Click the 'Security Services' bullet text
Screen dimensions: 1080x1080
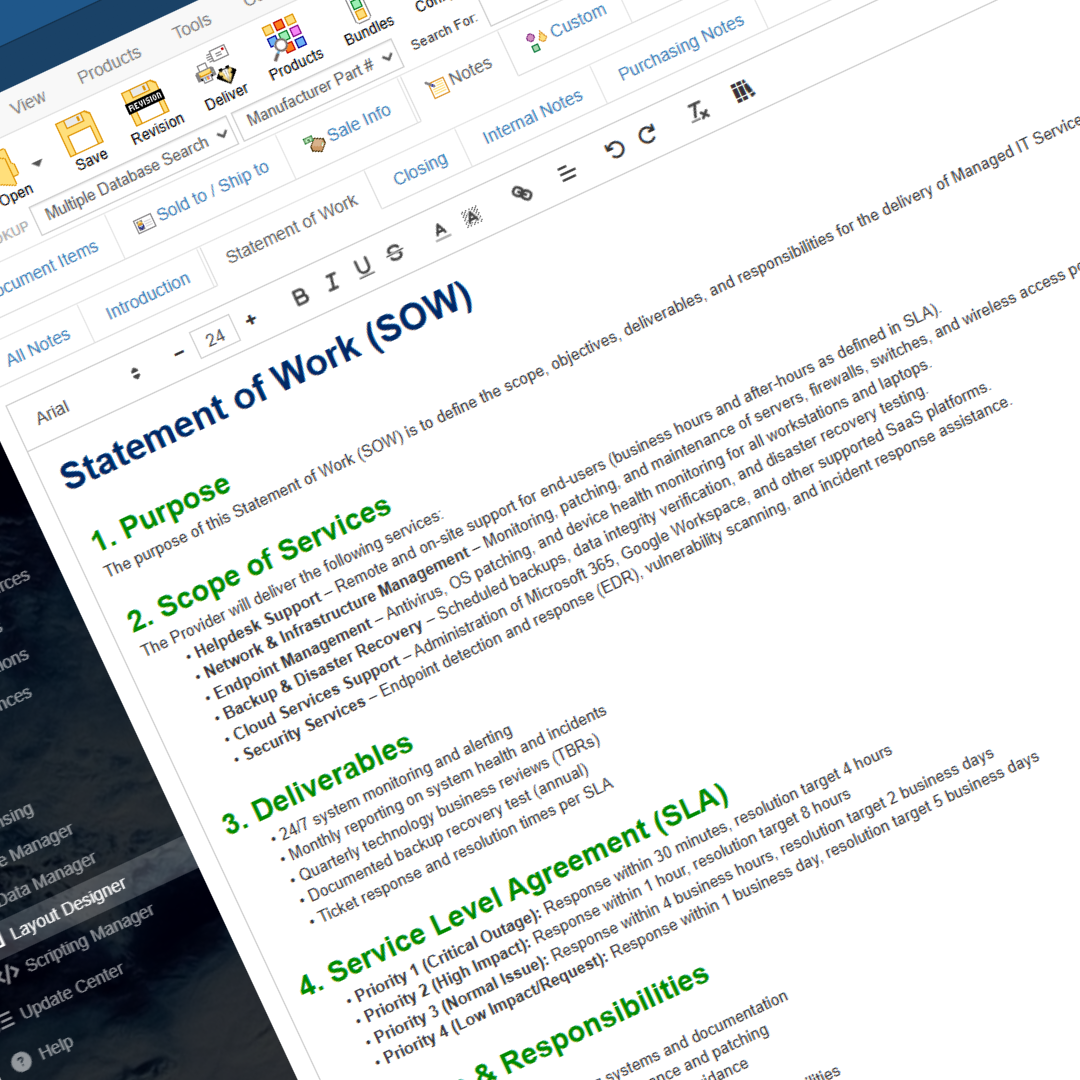pos(304,728)
